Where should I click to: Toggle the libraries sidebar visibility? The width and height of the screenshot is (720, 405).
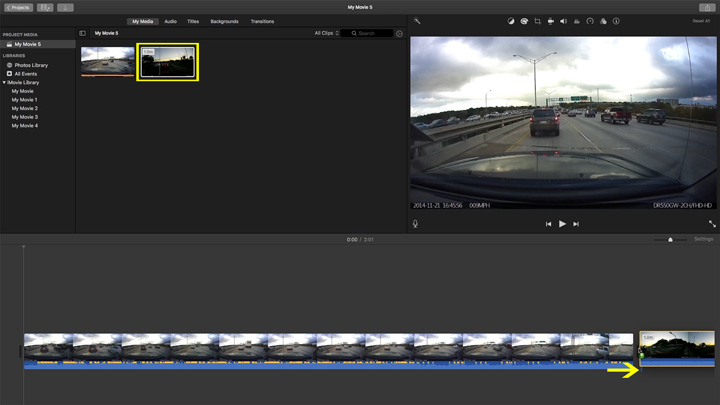(83, 33)
